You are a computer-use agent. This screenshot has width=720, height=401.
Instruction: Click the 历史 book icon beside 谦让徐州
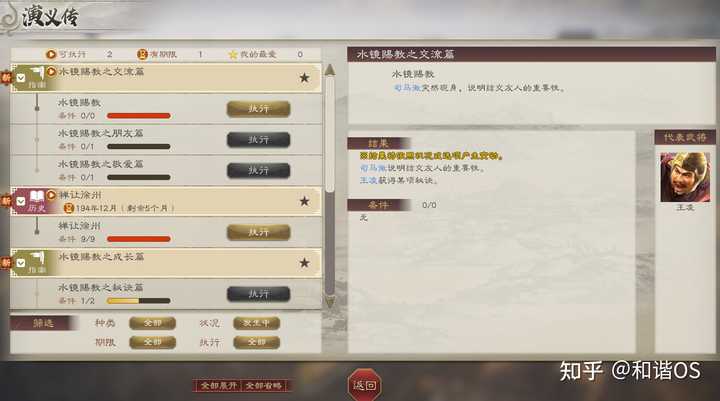pyautogui.click(x=37, y=197)
